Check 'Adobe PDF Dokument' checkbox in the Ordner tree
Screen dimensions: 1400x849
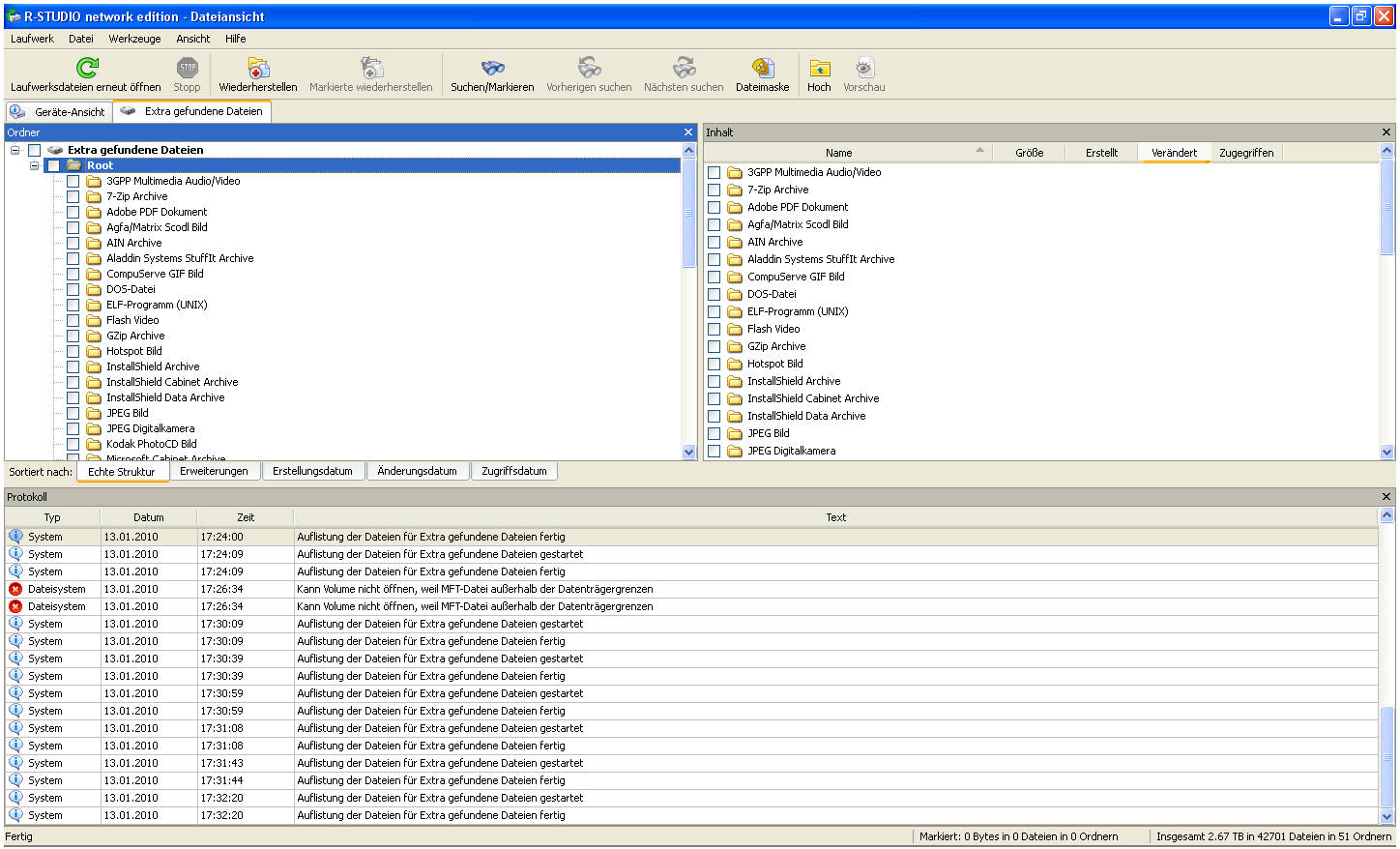73,212
